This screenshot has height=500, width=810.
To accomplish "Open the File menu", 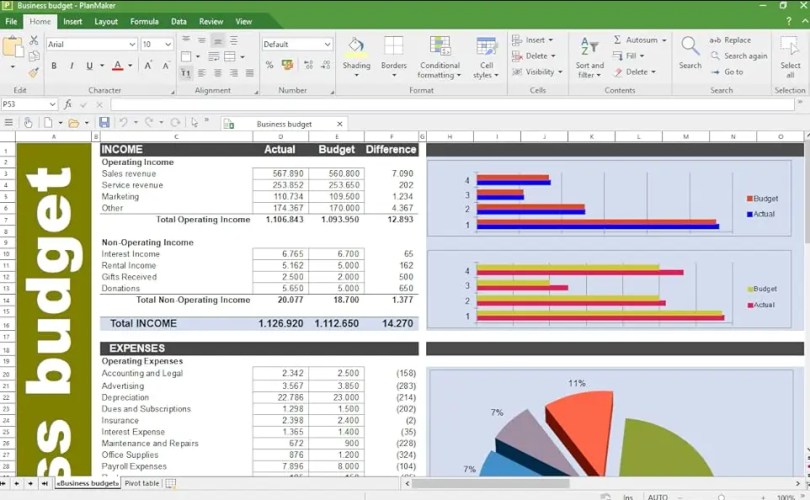I will point(11,22).
